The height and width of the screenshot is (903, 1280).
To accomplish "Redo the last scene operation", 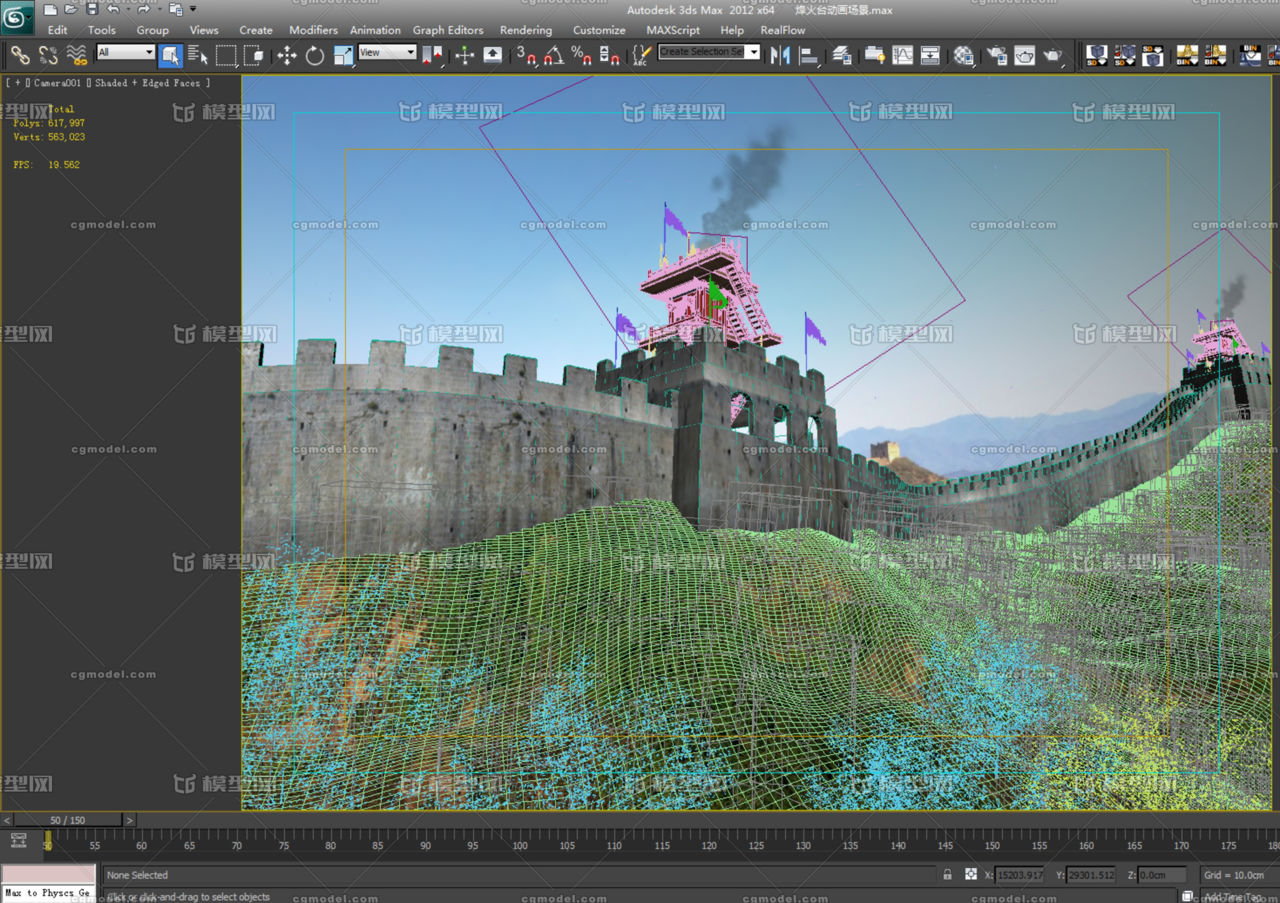I will coord(143,9).
